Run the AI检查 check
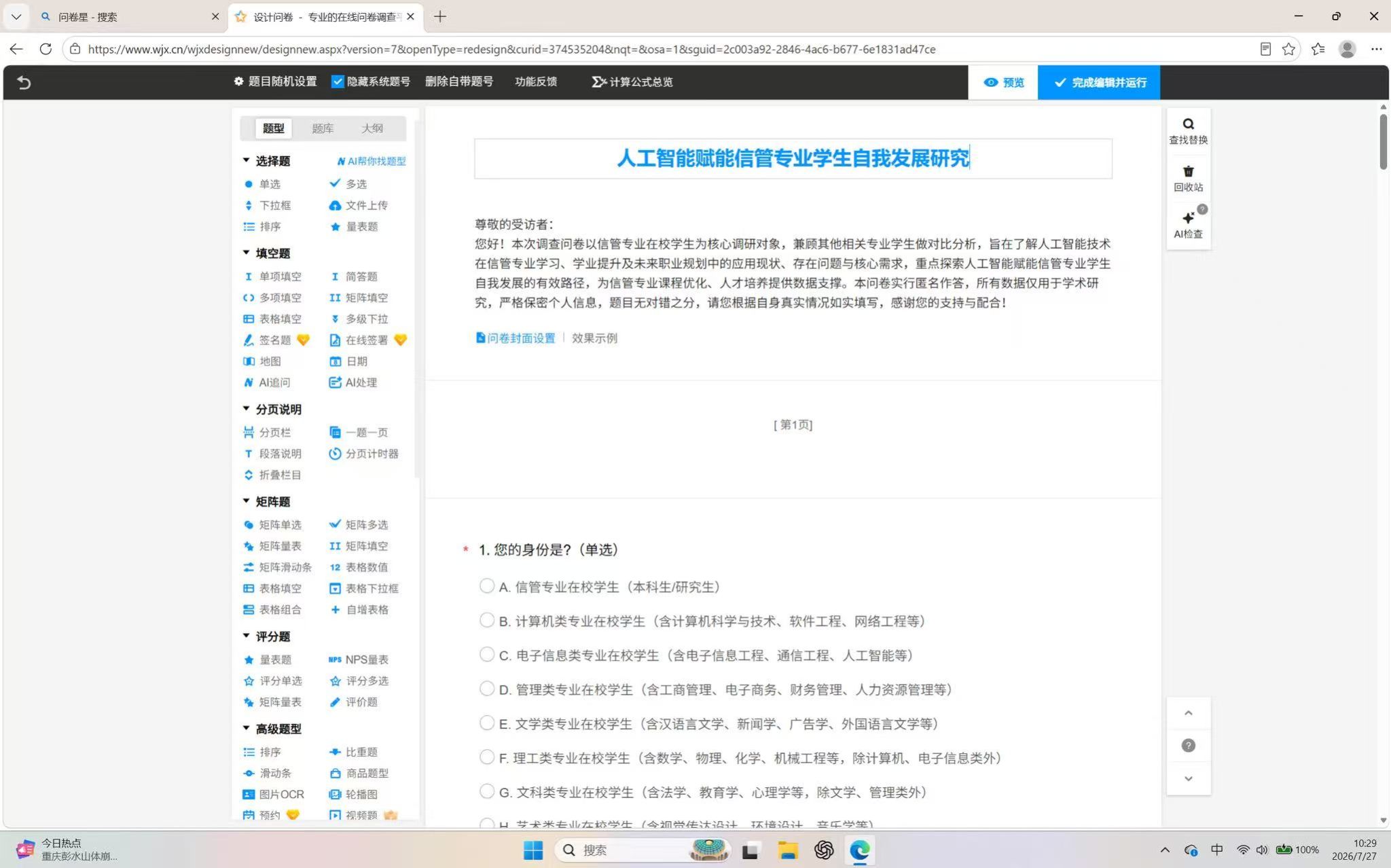This screenshot has height=868, width=1391. click(1188, 225)
